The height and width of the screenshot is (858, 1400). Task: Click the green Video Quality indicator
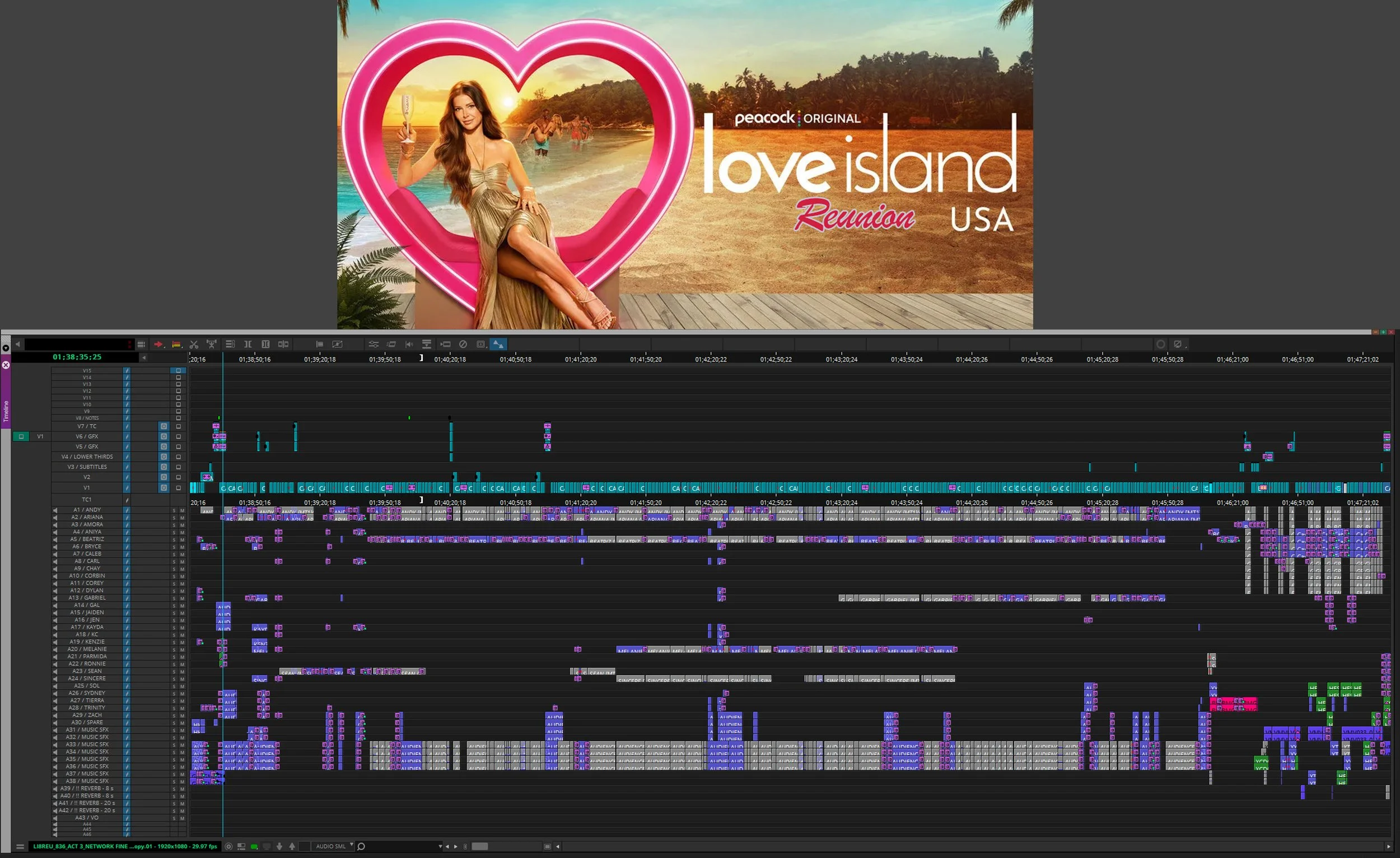tap(254, 847)
